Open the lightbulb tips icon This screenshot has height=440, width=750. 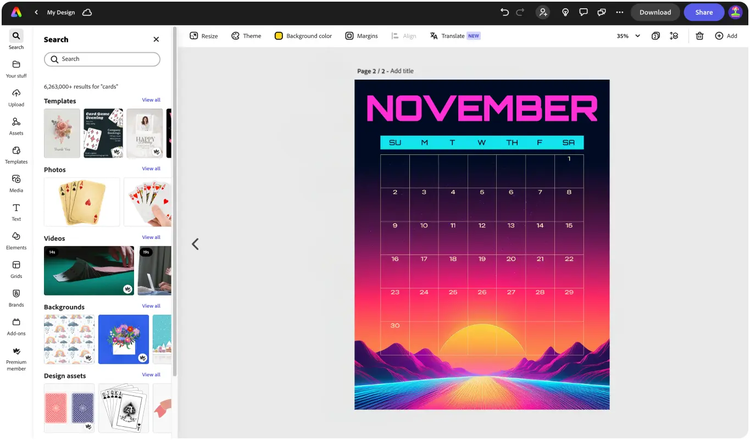tap(565, 12)
